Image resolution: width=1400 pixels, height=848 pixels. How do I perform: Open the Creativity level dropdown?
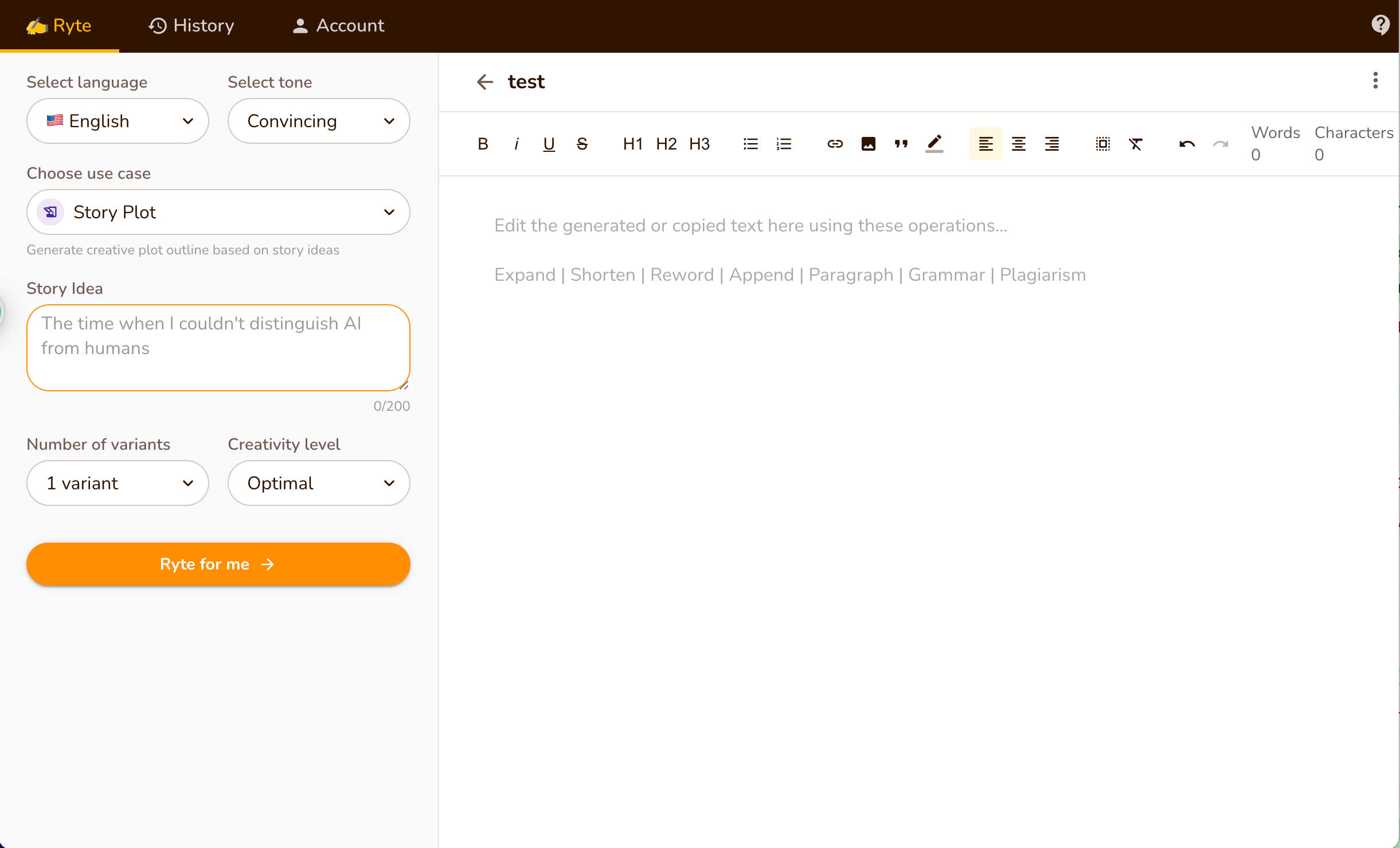coord(318,483)
